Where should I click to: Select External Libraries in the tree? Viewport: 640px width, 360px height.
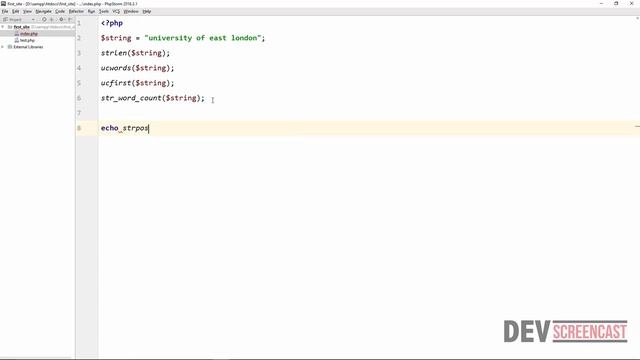point(28,47)
